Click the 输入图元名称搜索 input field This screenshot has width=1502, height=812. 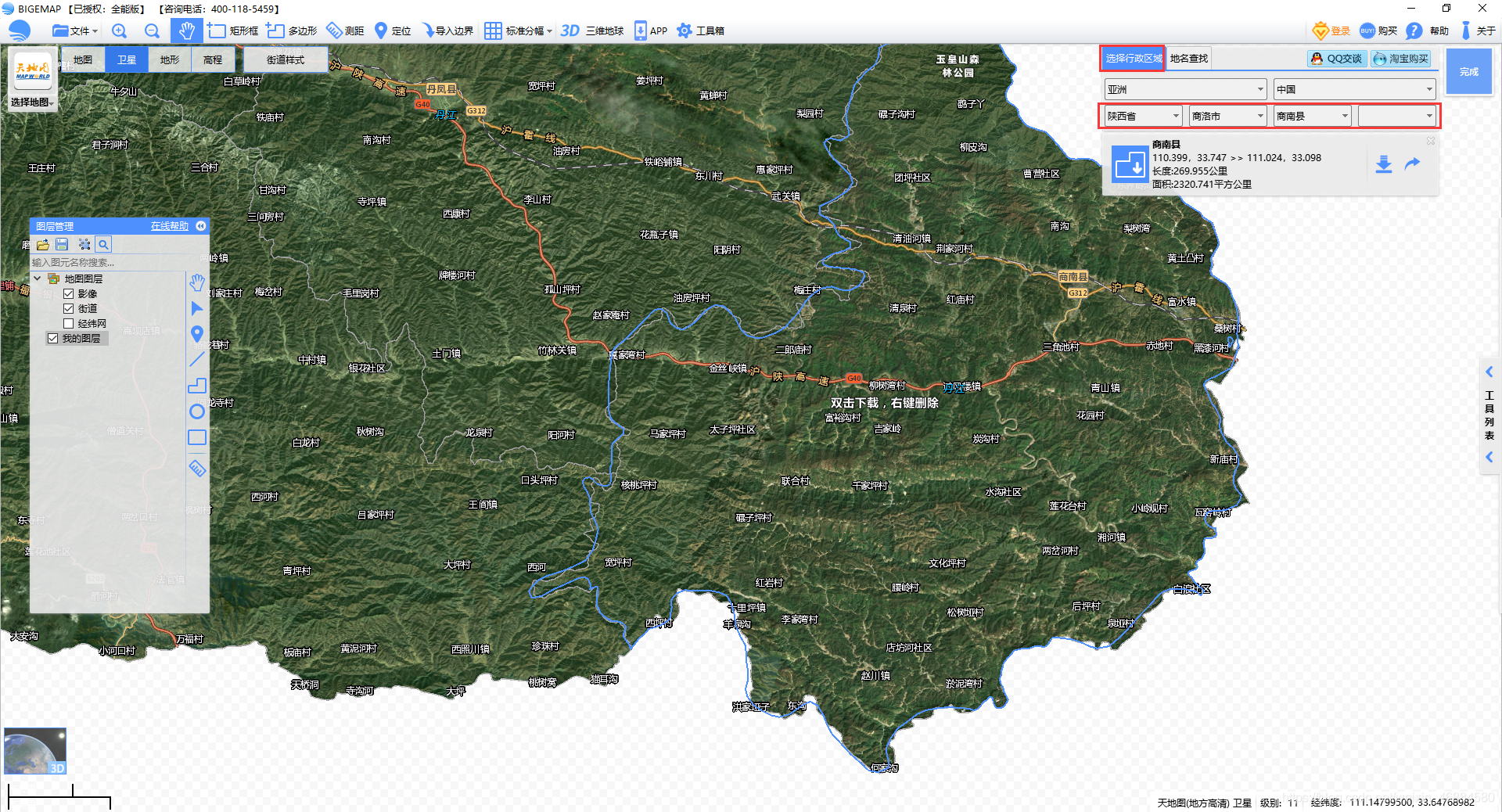tap(107, 262)
